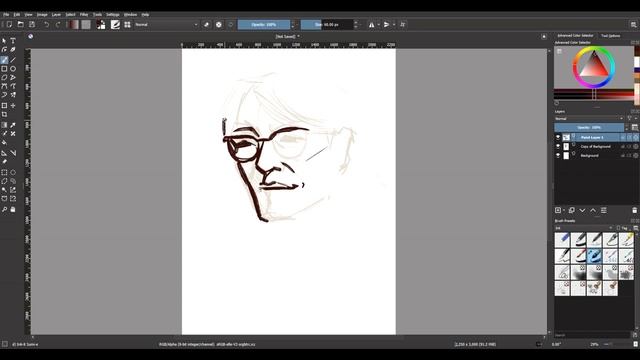The image size is (640, 360).
Task: Open the File menu
Action: point(6,15)
